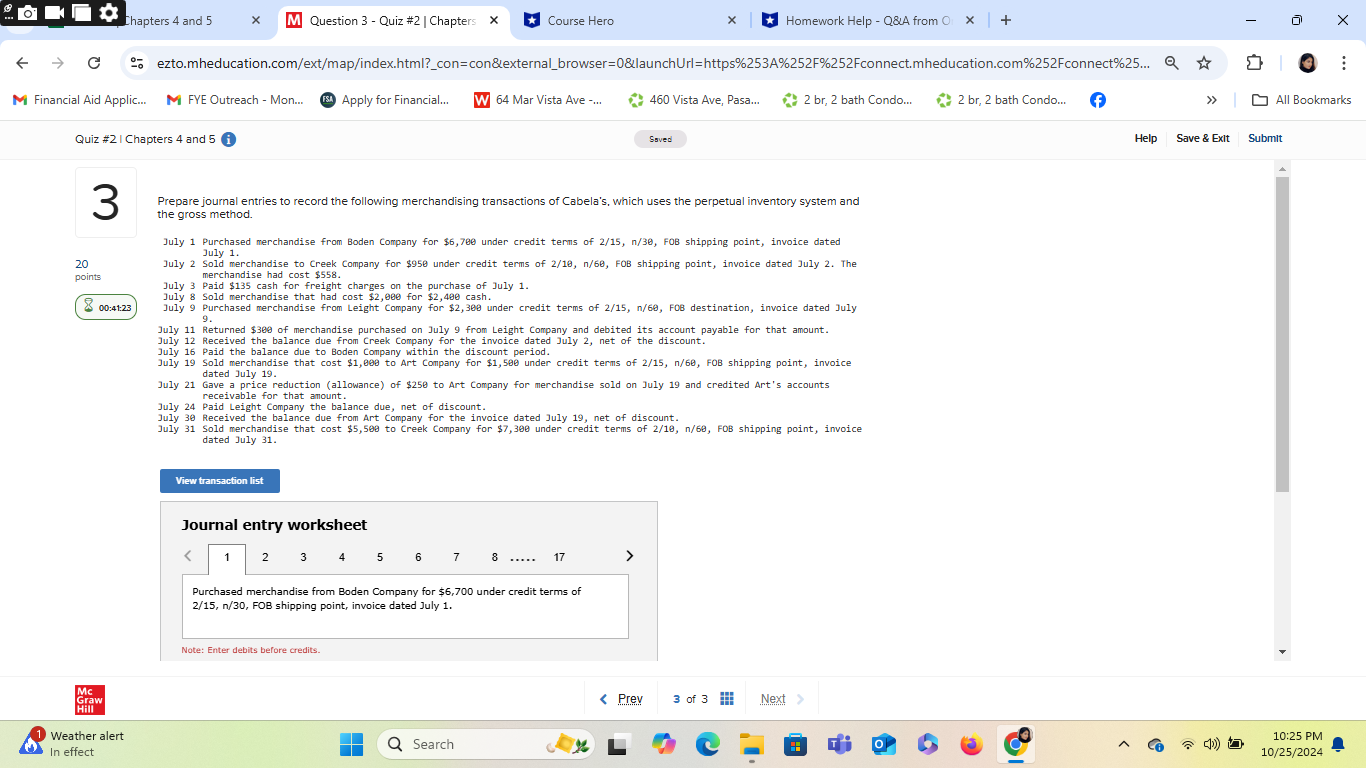Click the McGraw Hill logo
1366x768 pixels.
[90, 699]
